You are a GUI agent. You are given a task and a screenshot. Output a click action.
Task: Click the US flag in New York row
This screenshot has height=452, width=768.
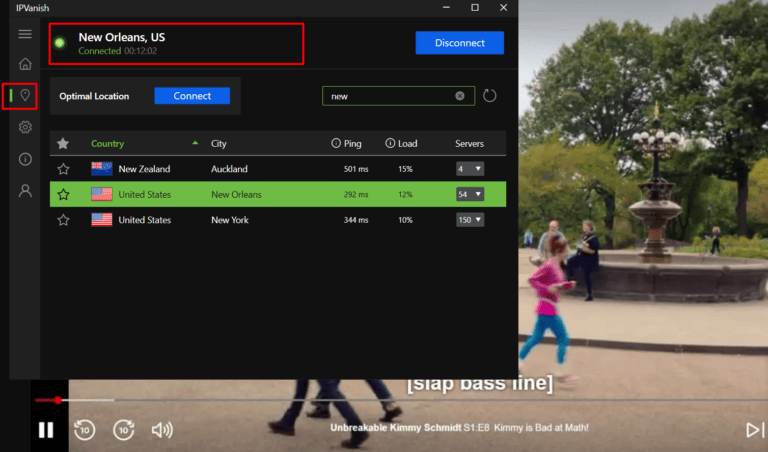click(101, 219)
